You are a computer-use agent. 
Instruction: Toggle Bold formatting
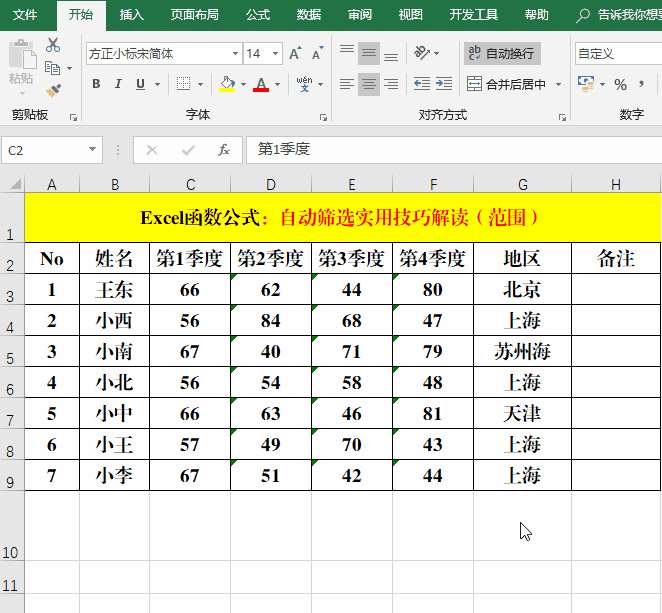pyautogui.click(x=96, y=84)
